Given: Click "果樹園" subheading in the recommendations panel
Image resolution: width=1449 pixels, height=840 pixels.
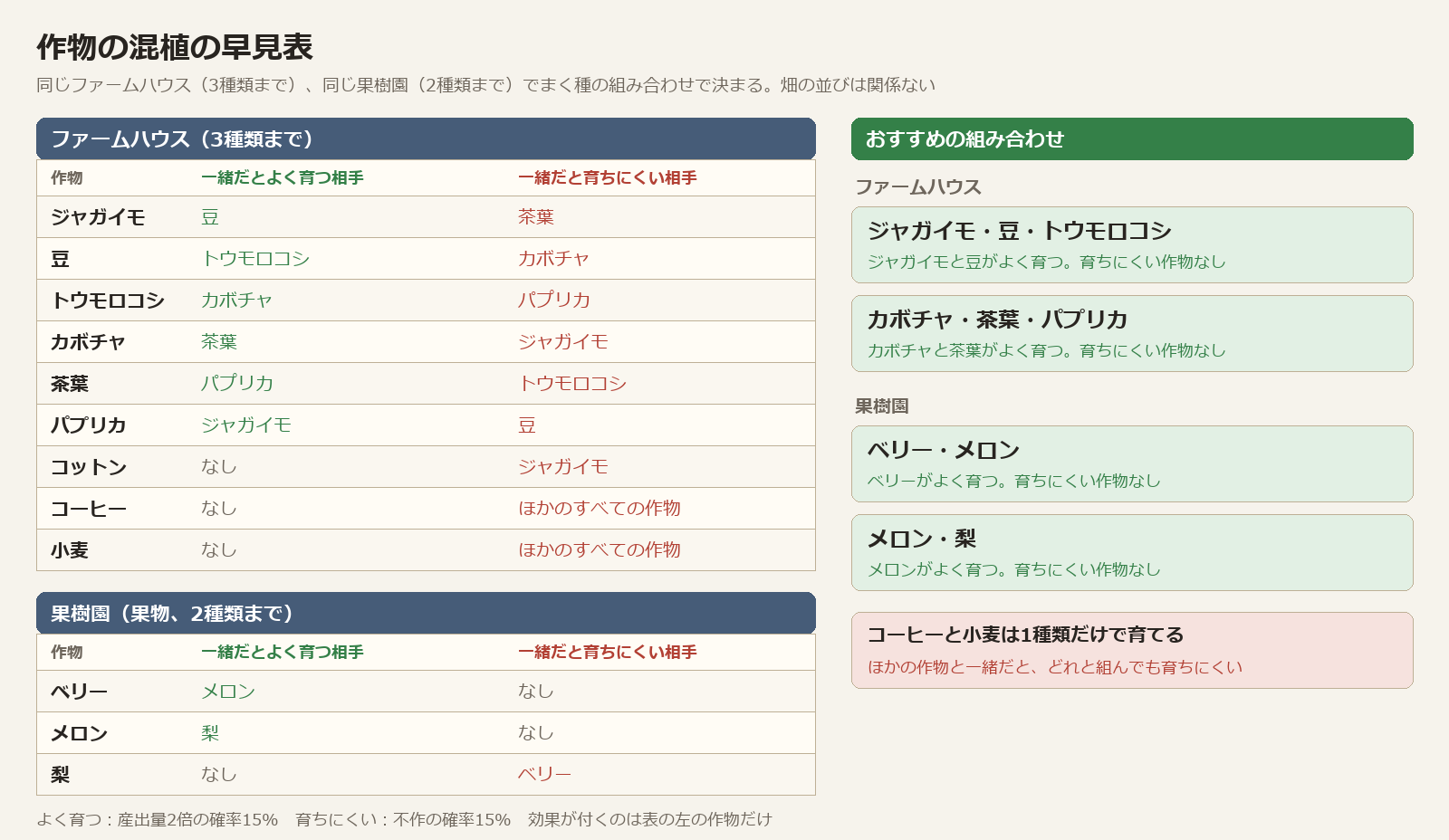Looking at the screenshot, I should point(882,406).
